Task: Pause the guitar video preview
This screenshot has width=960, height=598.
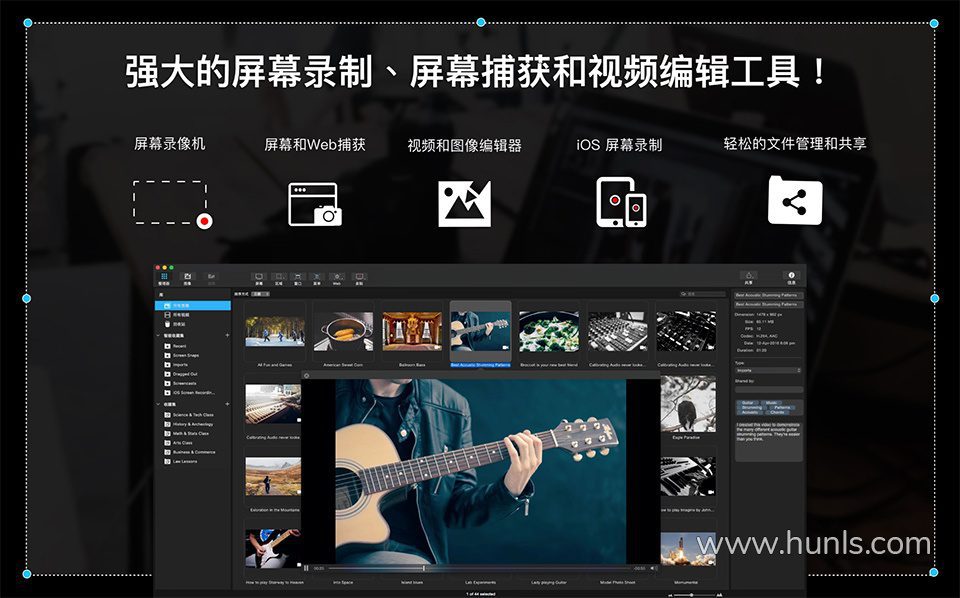Action: [307, 568]
